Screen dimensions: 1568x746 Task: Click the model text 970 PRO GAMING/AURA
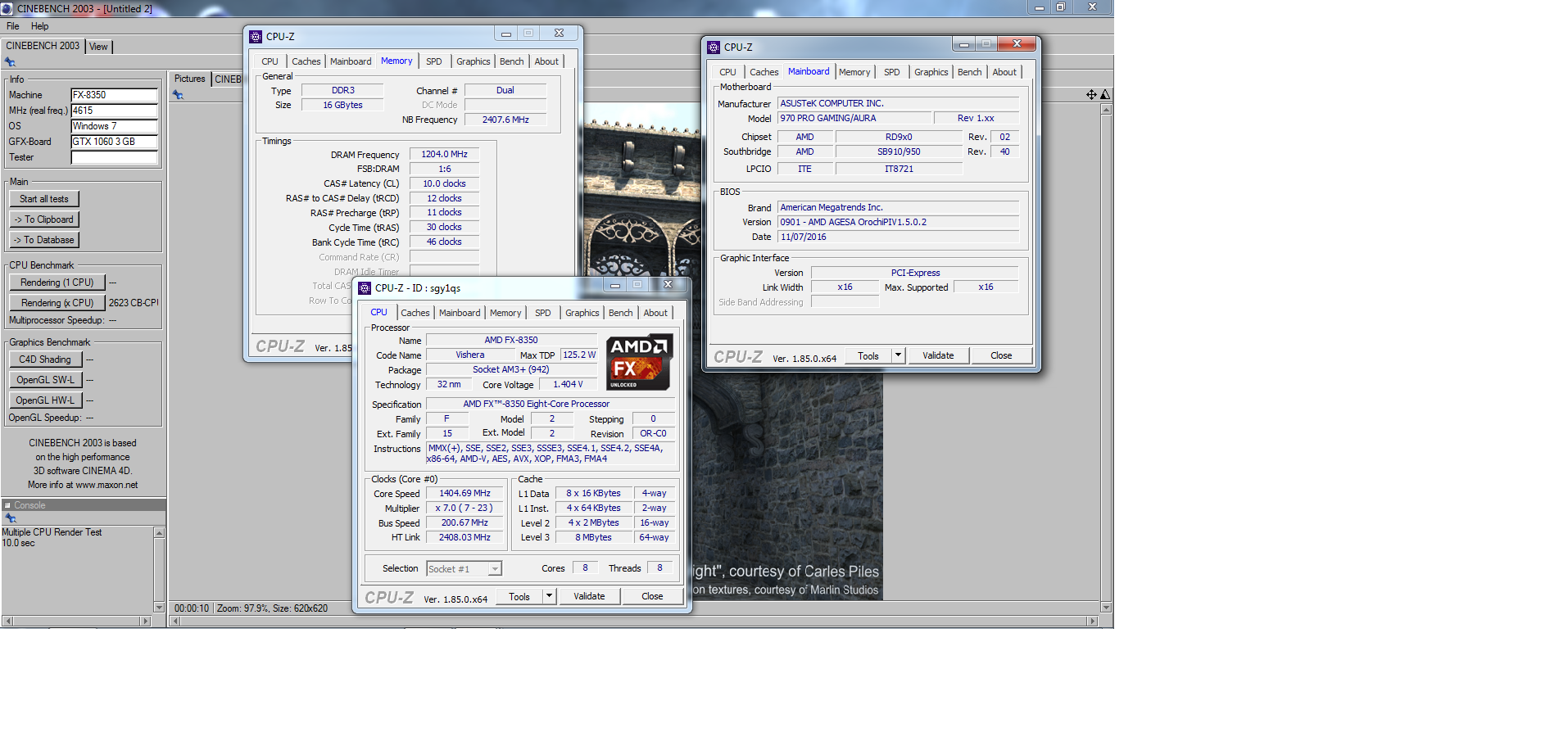click(x=827, y=118)
